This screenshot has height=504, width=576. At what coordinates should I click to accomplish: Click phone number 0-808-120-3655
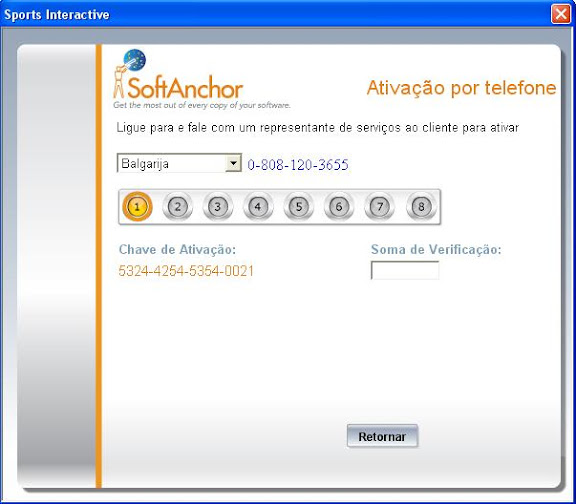pyautogui.click(x=298, y=165)
